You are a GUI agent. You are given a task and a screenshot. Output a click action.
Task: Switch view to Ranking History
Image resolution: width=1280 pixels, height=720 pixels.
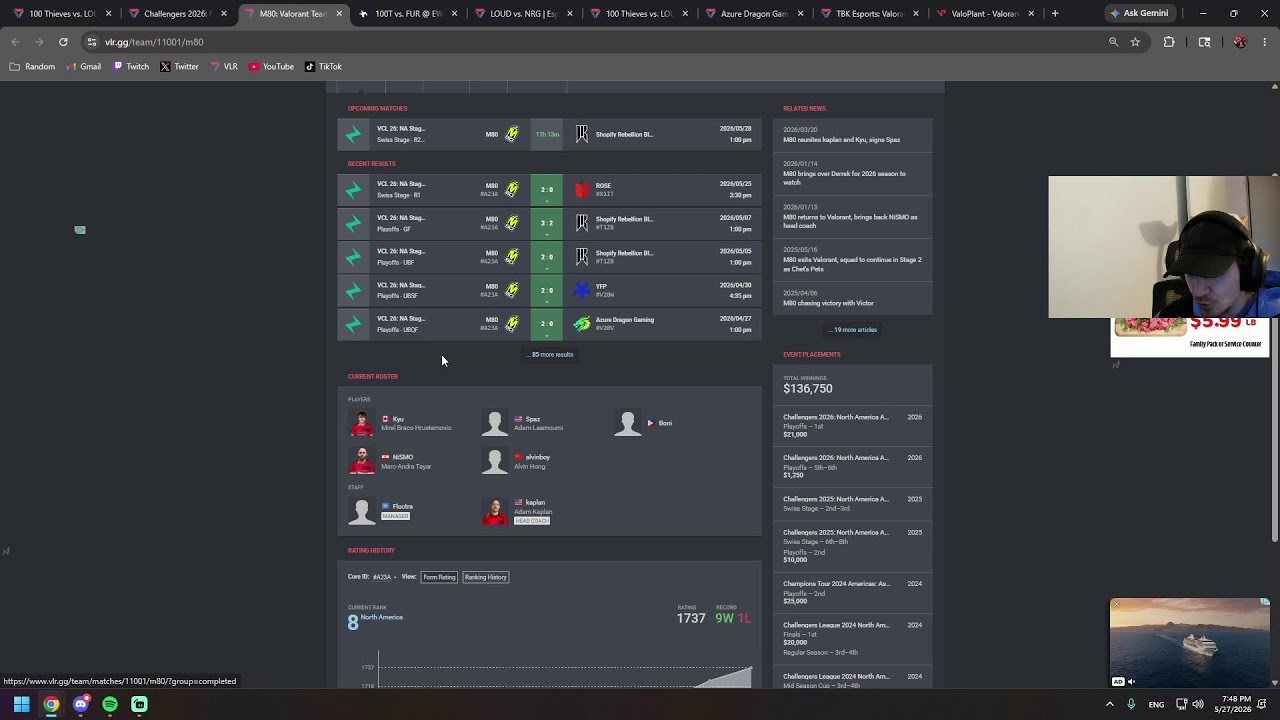[485, 577]
